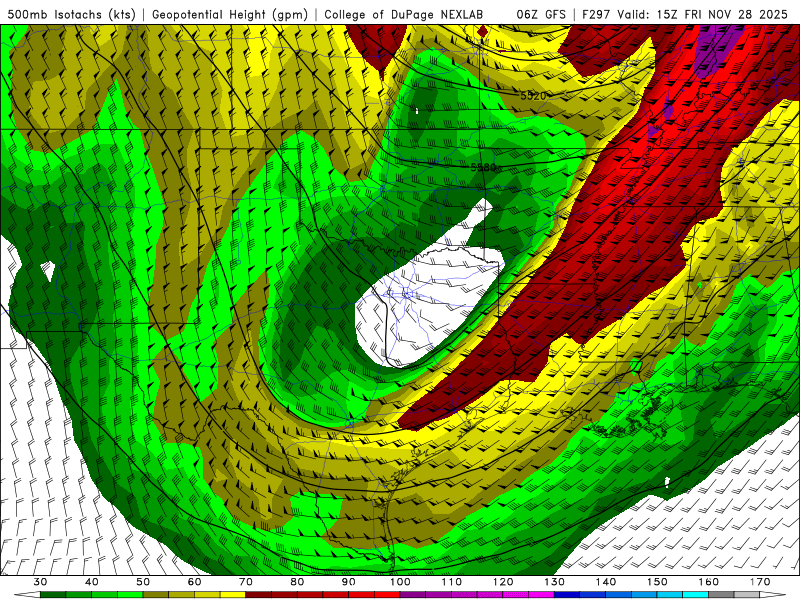Click the 'Geopotential Height (gpm)' header label
This screenshot has height=600, width=800.
point(230,14)
